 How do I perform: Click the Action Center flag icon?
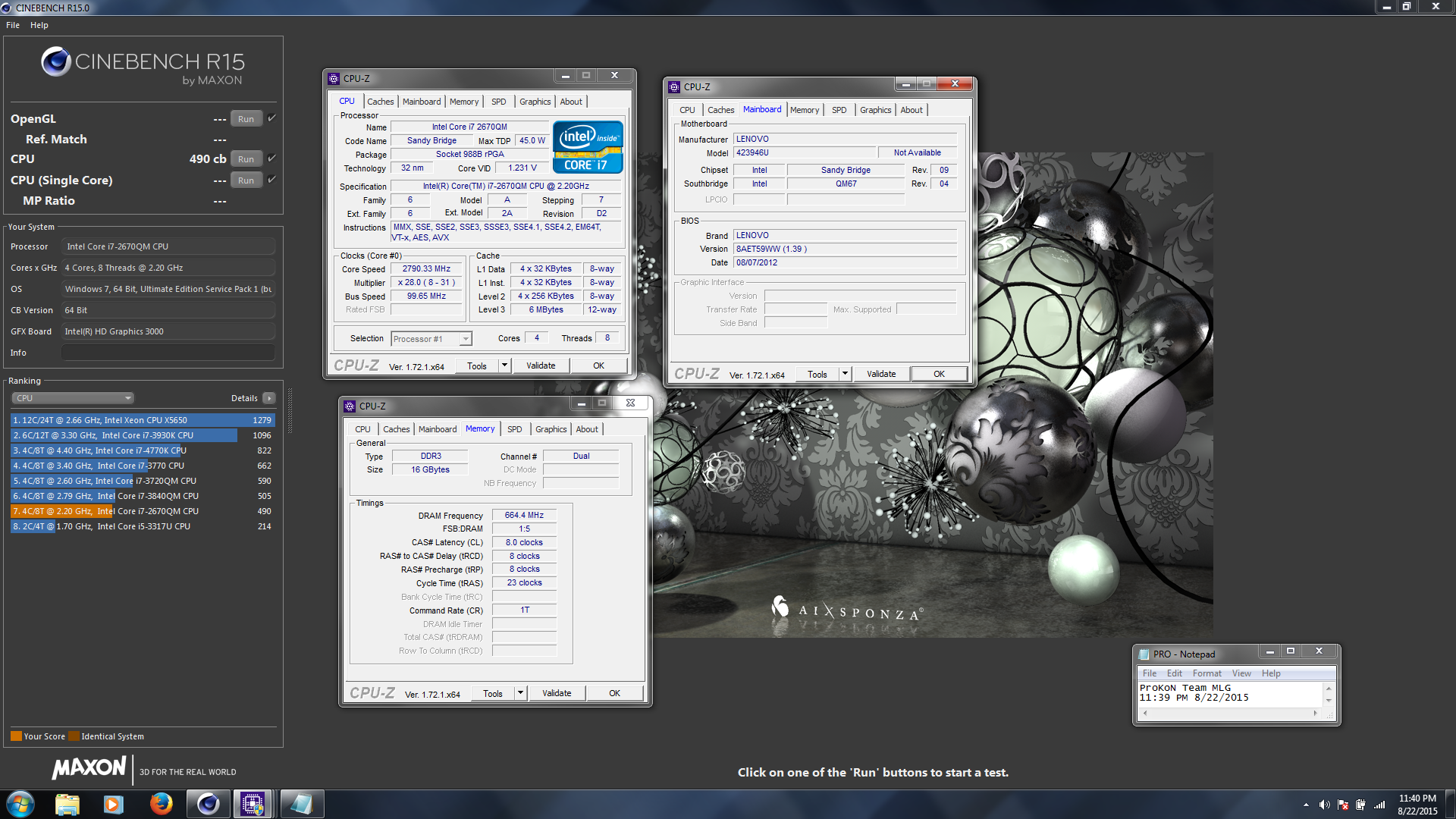pyautogui.click(x=1343, y=805)
